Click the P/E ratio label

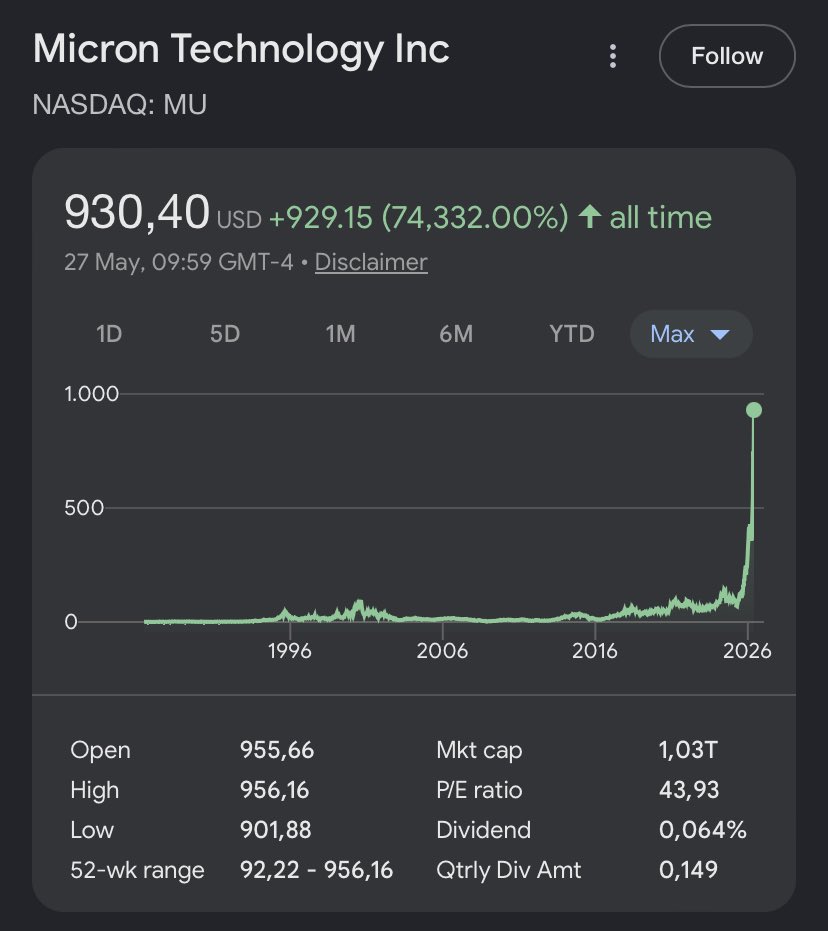(x=480, y=790)
